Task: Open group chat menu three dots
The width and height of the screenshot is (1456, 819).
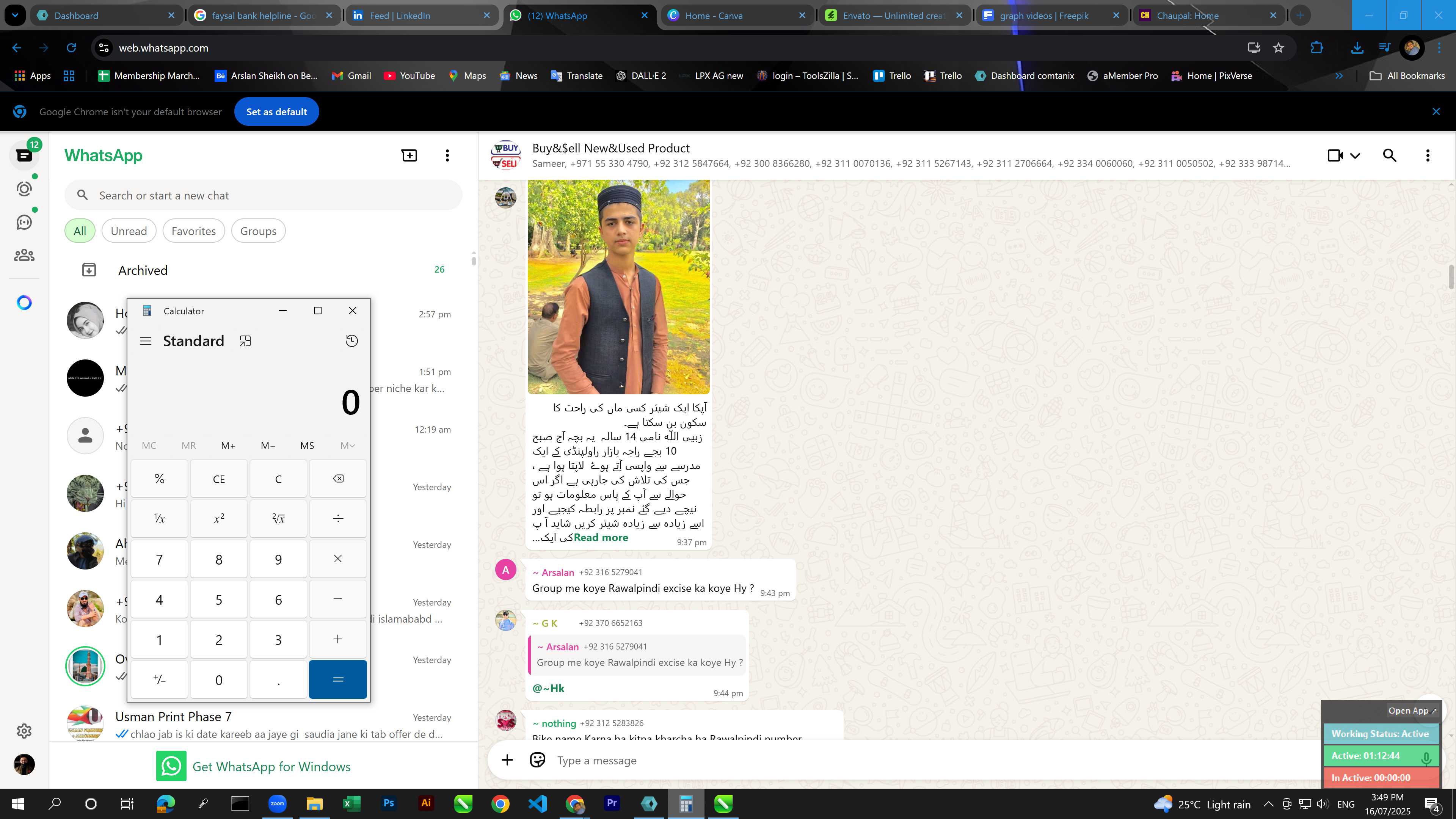Action: tap(1428, 155)
